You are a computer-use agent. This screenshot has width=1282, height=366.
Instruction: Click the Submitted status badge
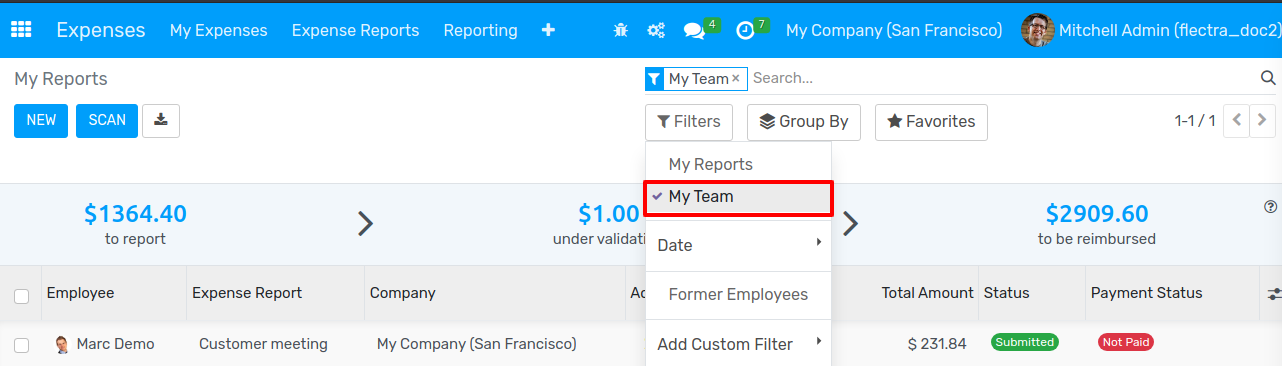[1025, 342]
